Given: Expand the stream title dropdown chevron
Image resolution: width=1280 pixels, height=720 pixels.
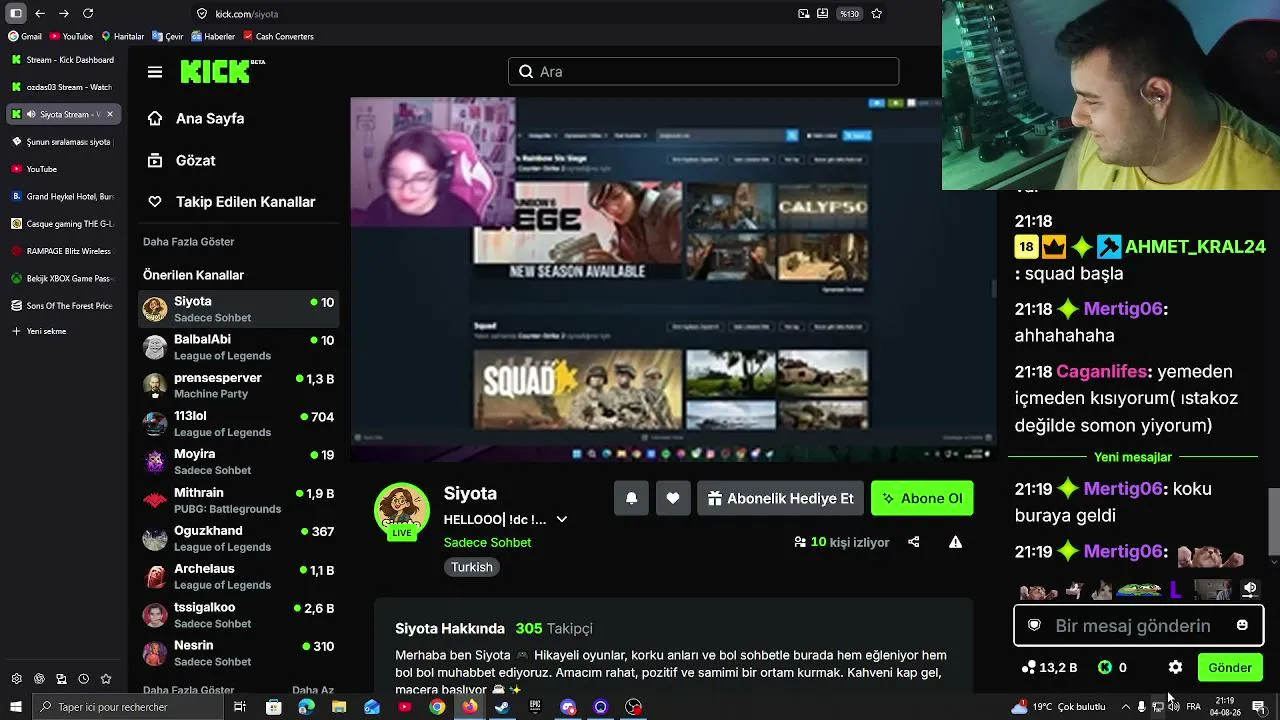Looking at the screenshot, I should pyautogui.click(x=562, y=520).
